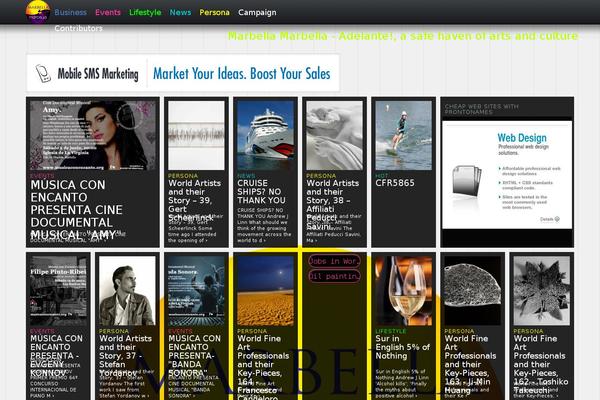Open the Banda Sonora poster thumbnail
This screenshot has height=400, width=600.
(196, 291)
